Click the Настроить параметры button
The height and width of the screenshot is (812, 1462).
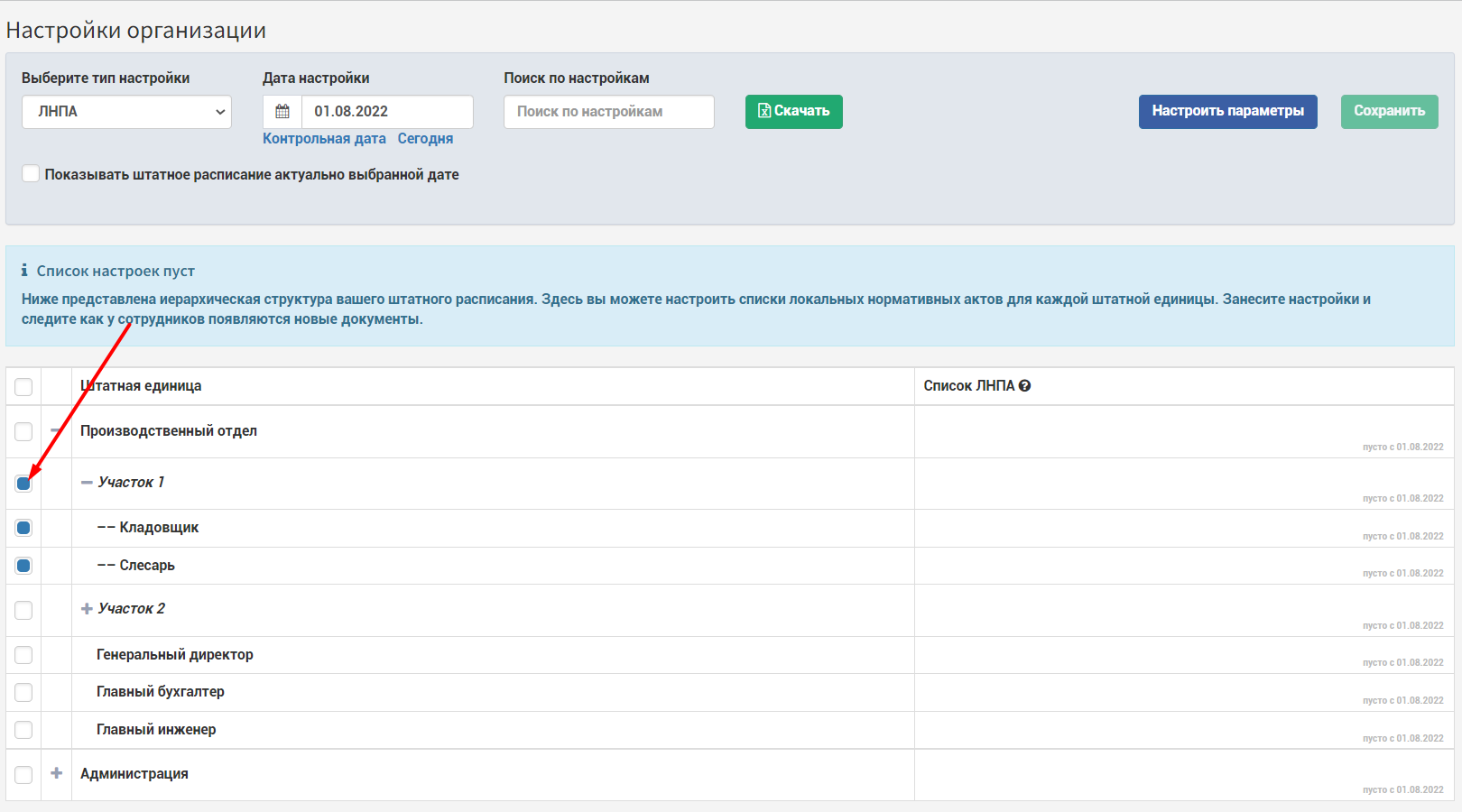(1227, 112)
